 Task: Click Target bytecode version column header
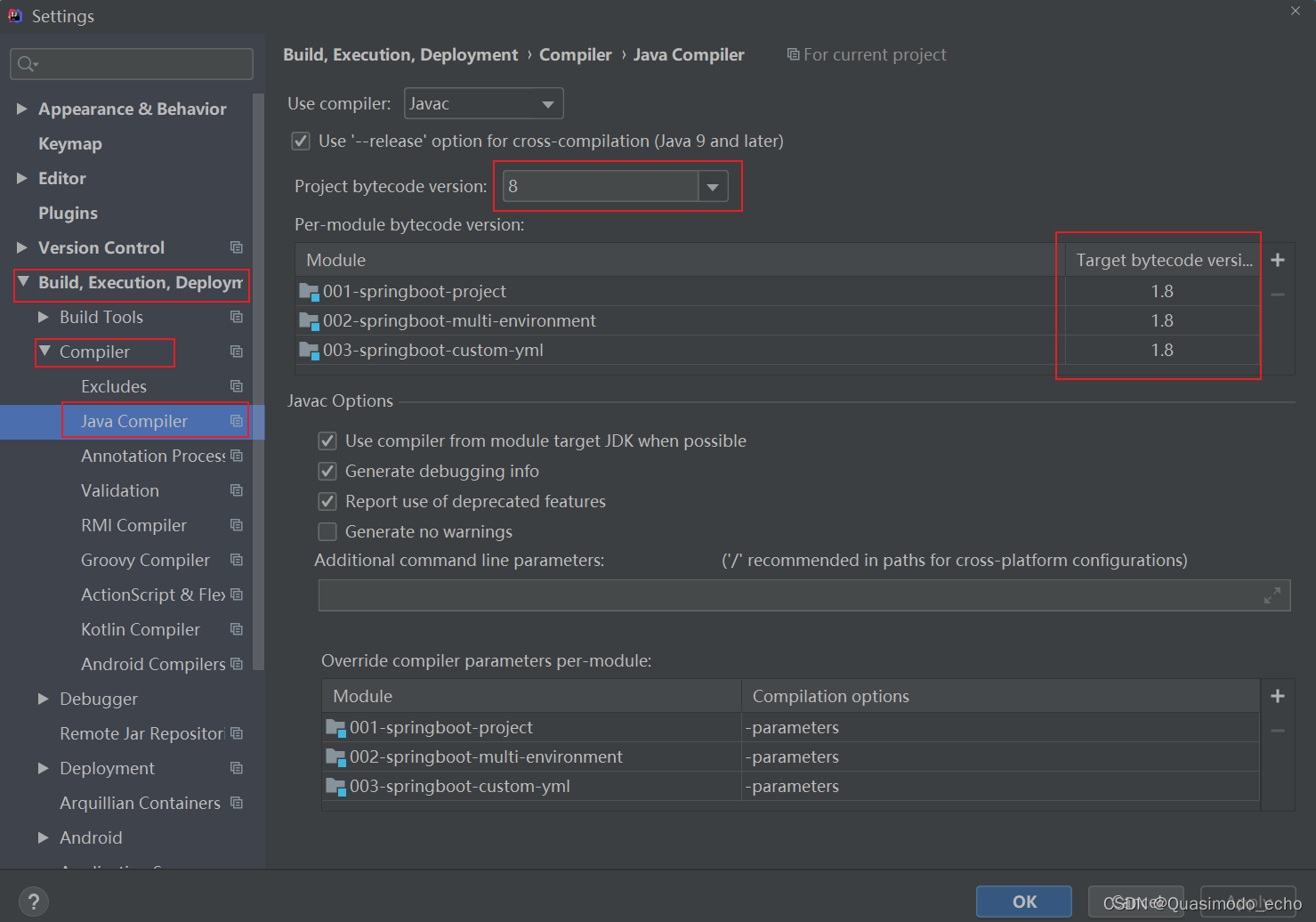click(x=1163, y=260)
